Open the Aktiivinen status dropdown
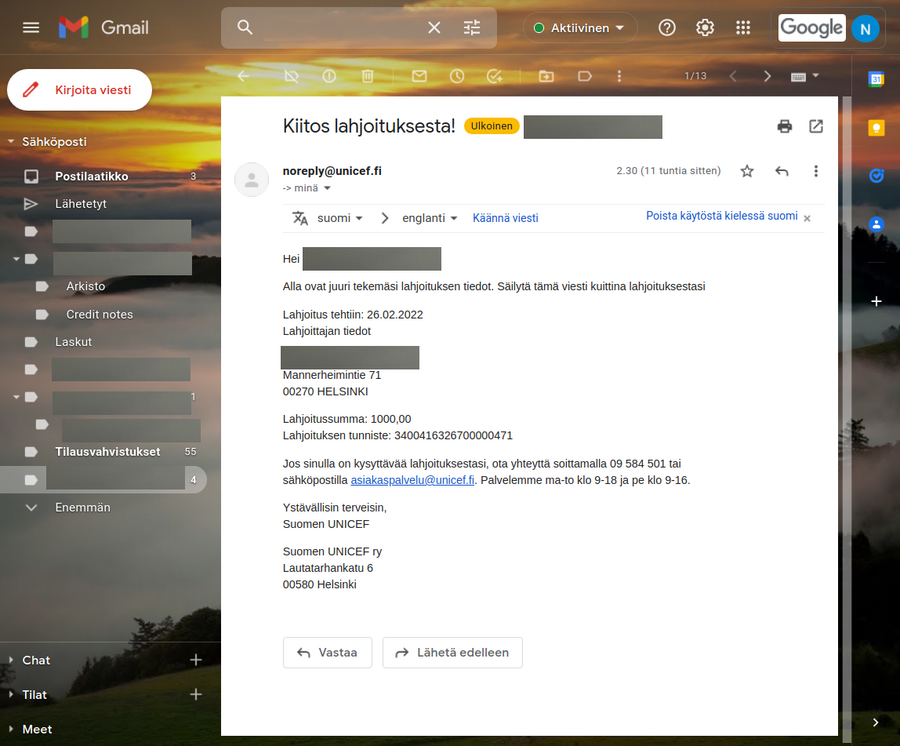The height and width of the screenshot is (746, 900). point(580,28)
